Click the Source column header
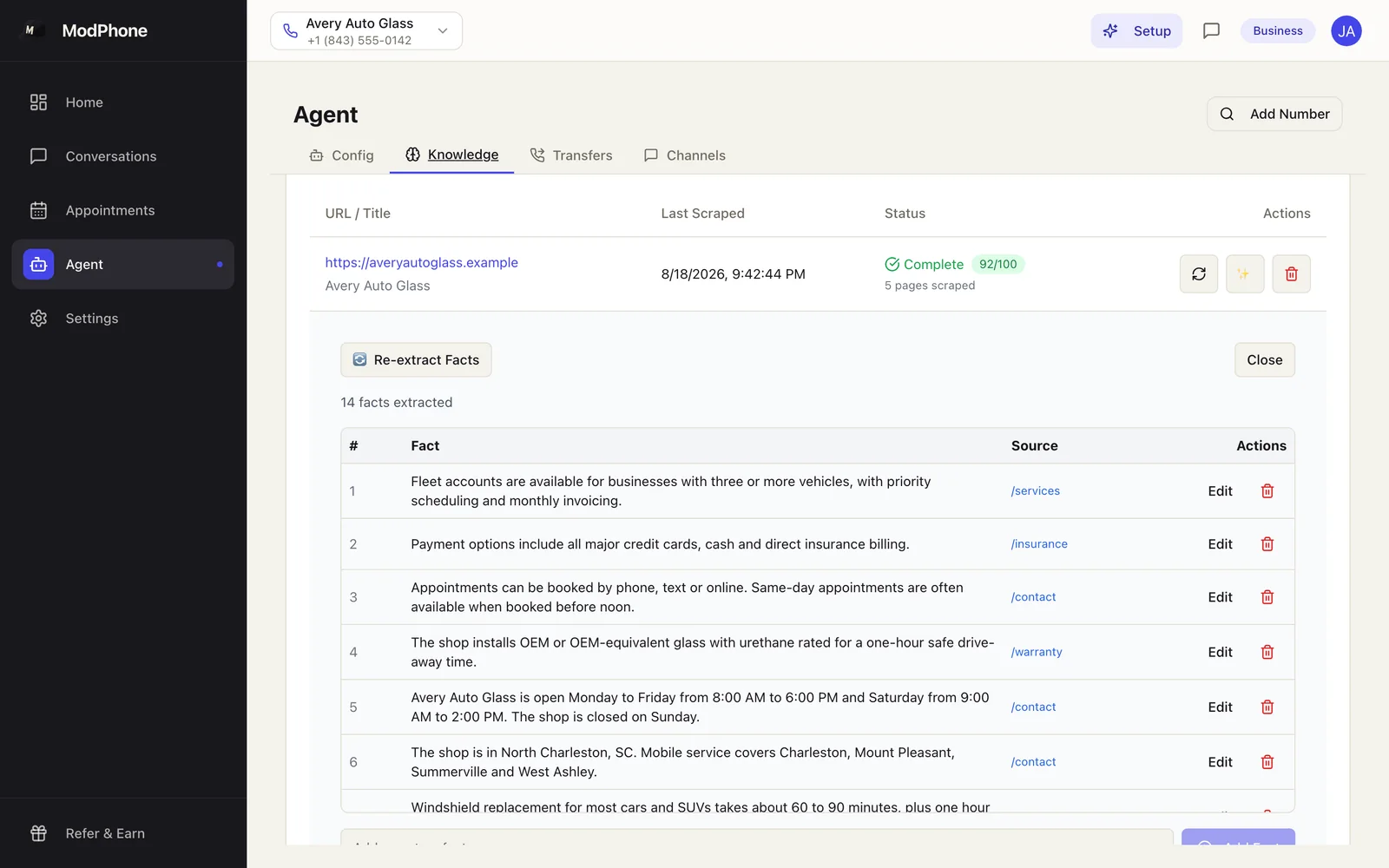 coord(1035,446)
